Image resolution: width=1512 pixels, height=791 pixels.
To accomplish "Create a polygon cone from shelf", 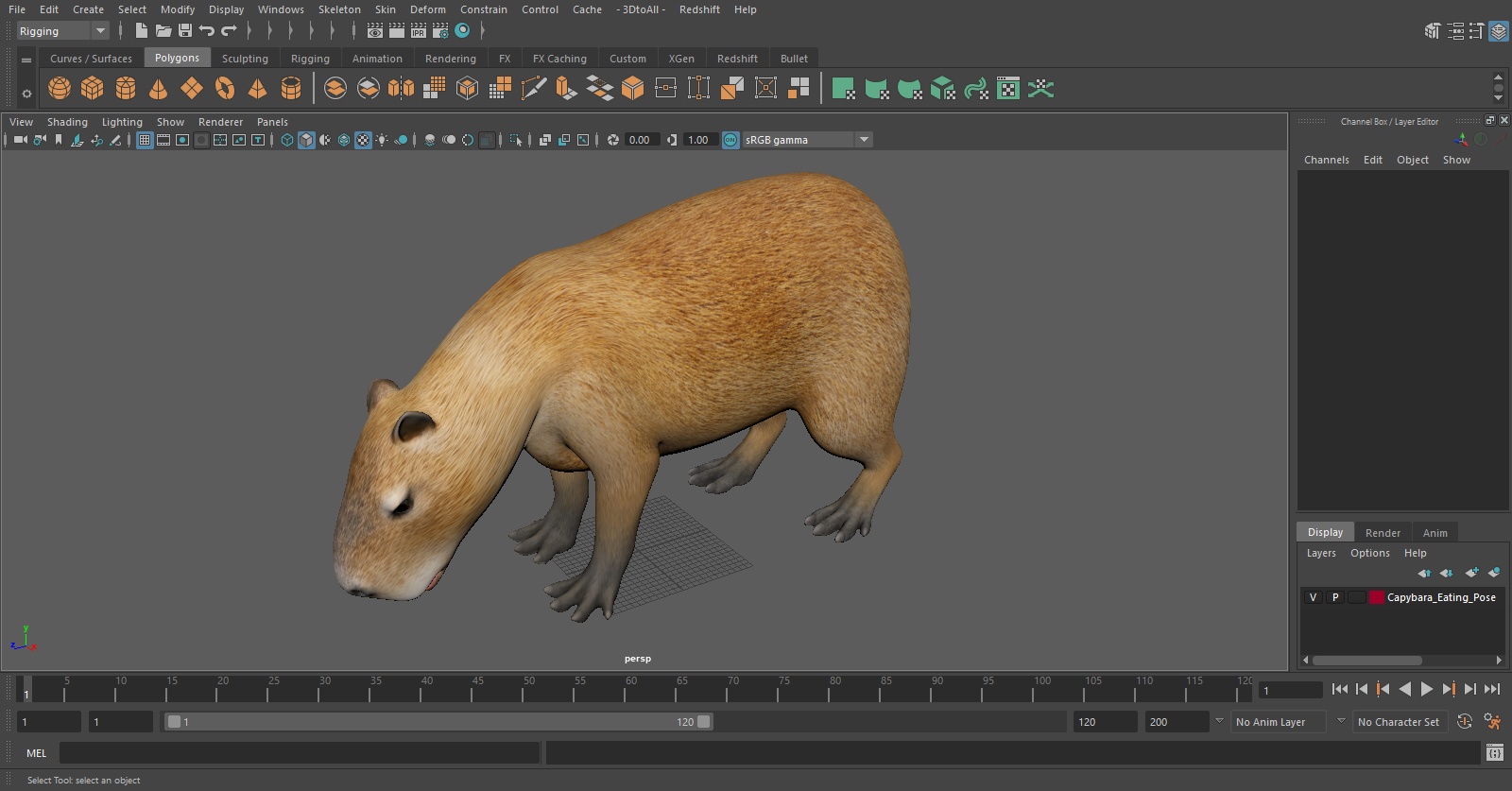I will (159, 89).
